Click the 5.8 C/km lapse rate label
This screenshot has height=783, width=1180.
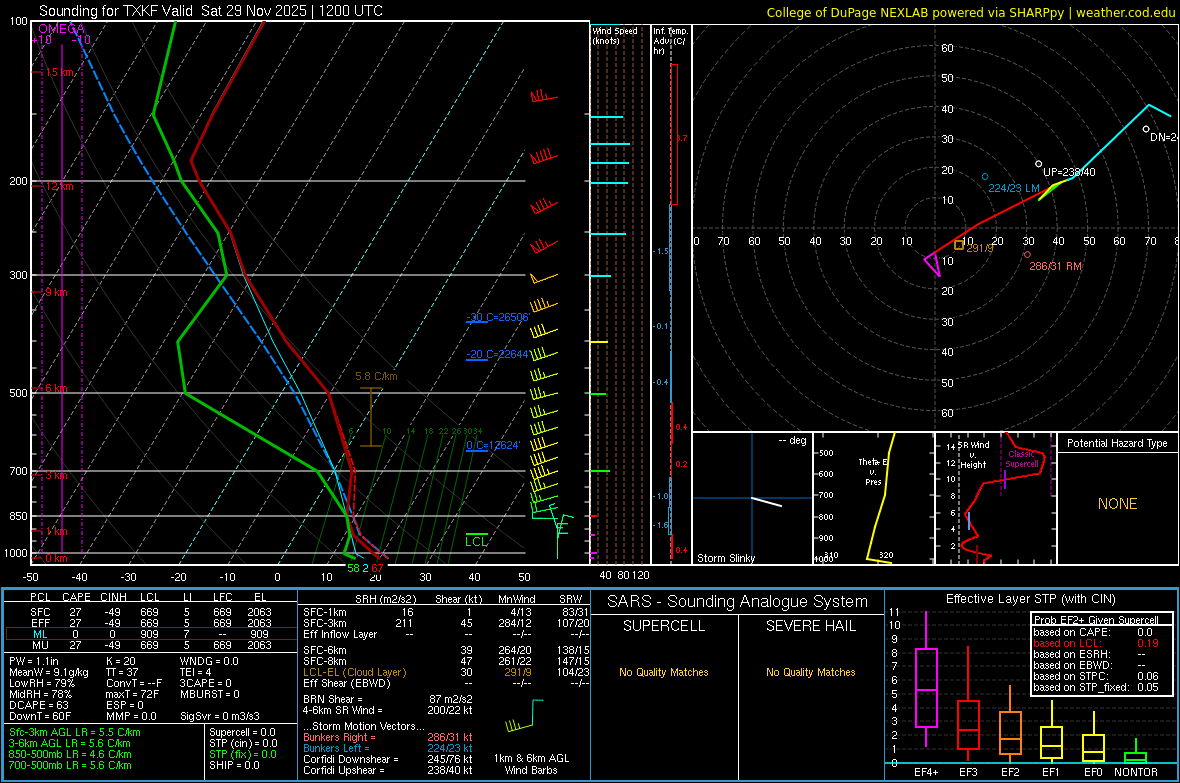click(x=376, y=376)
